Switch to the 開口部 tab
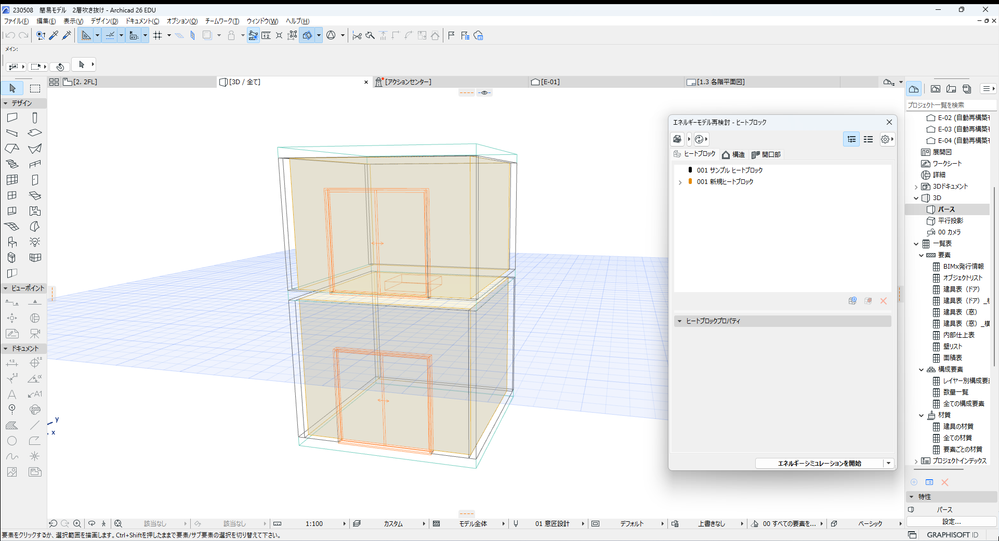Viewport: 999px width, 541px height. point(765,155)
